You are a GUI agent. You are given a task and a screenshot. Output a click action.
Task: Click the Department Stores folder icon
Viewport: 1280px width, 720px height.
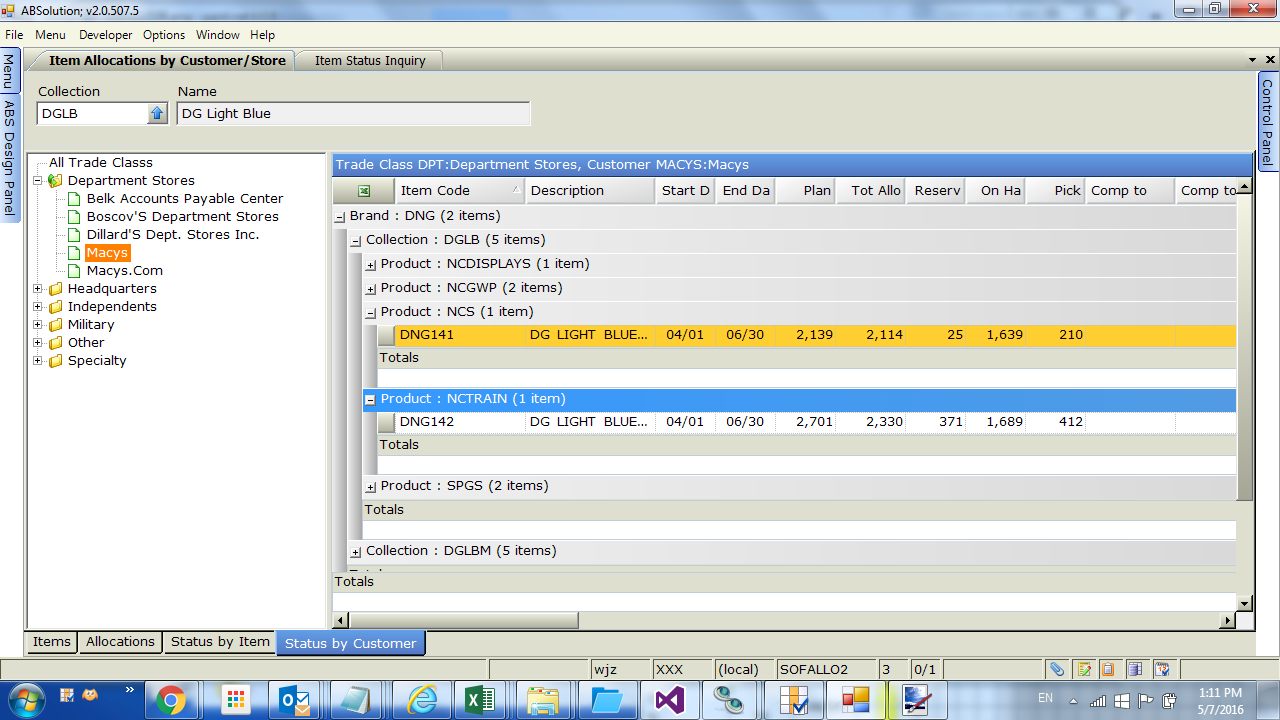coord(55,181)
